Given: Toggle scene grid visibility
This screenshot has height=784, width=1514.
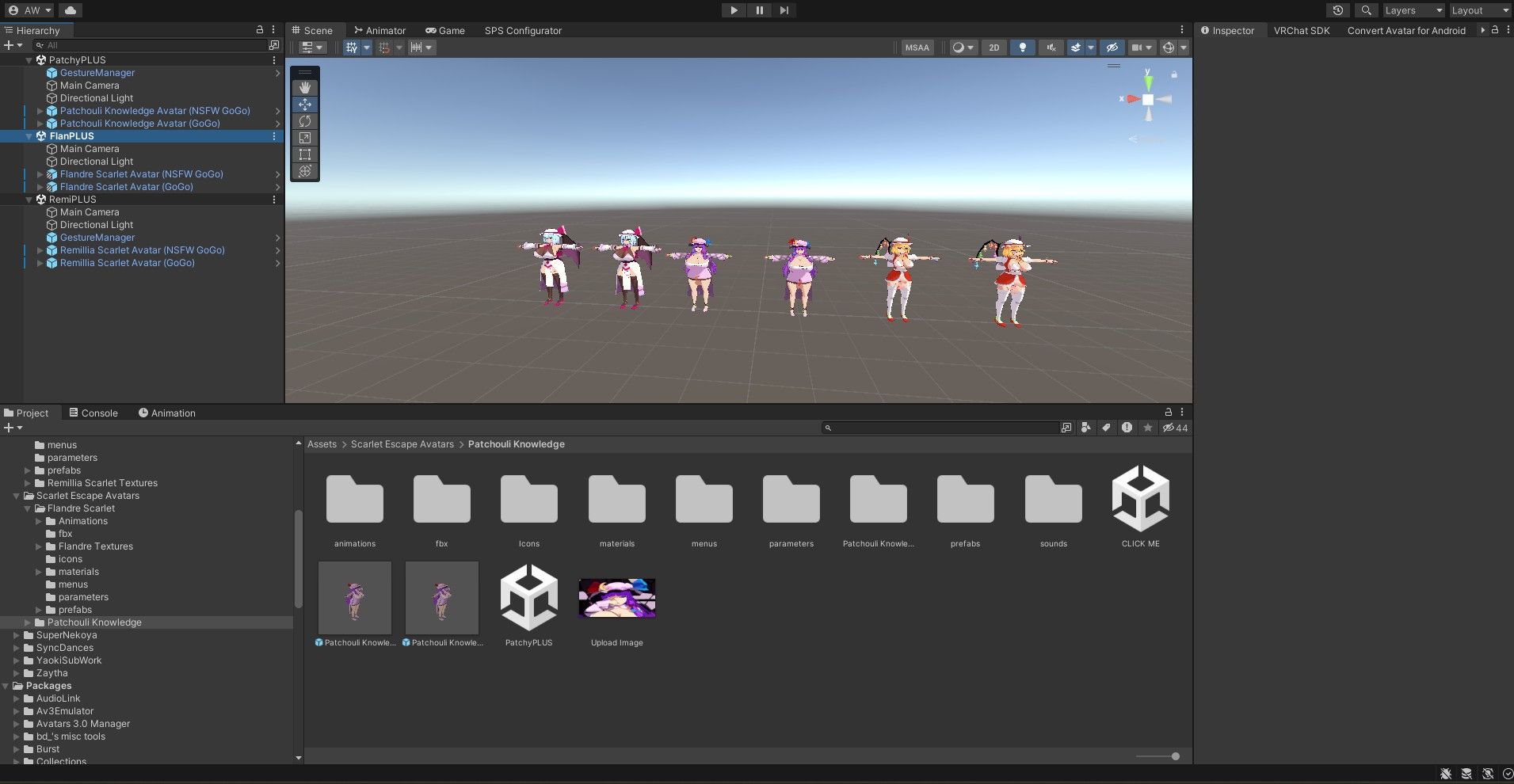Looking at the screenshot, I should tap(352, 48).
